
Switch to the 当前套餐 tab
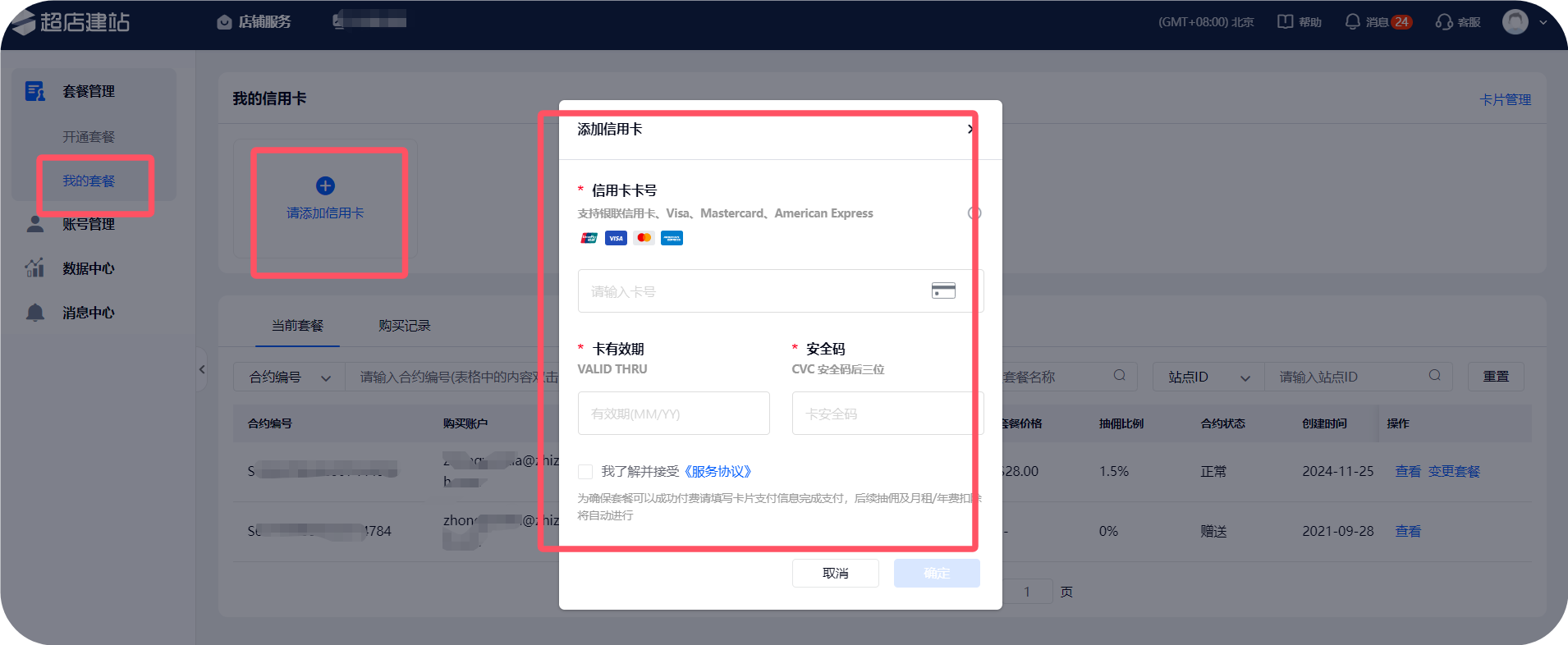click(297, 326)
